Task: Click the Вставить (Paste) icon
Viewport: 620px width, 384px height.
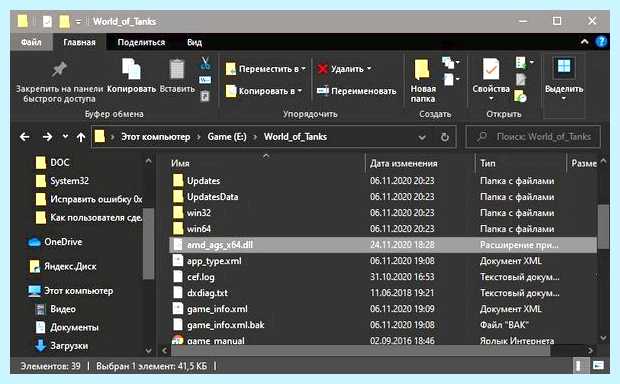Action: tap(177, 70)
